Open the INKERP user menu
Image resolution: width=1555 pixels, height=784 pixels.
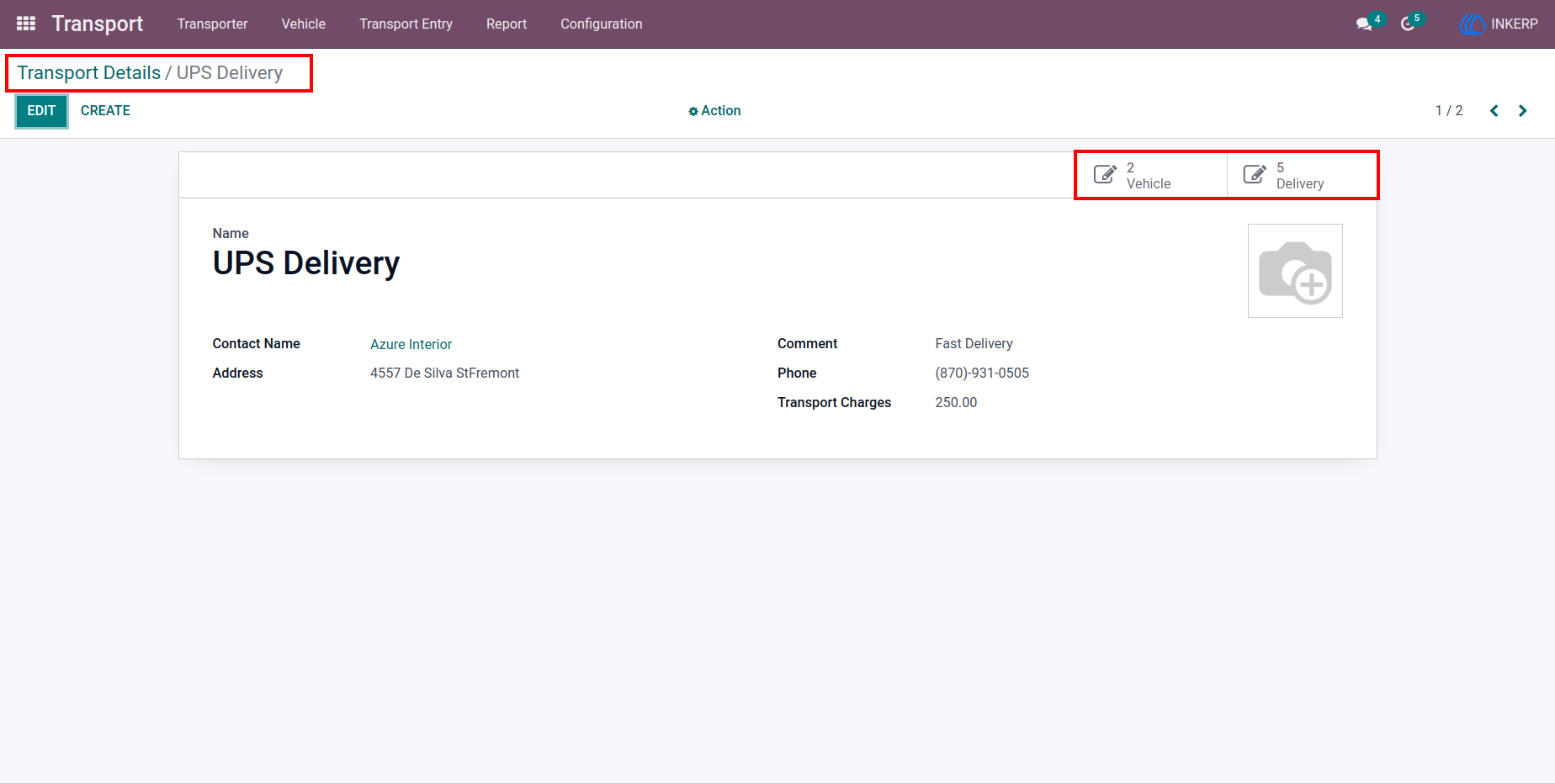pyautogui.click(x=1499, y=24)
